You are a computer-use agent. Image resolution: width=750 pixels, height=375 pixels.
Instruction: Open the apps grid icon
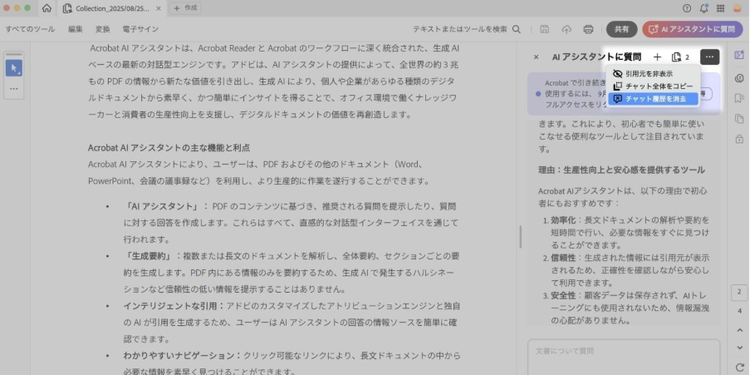pyautogui.click(x=720, y=8)
